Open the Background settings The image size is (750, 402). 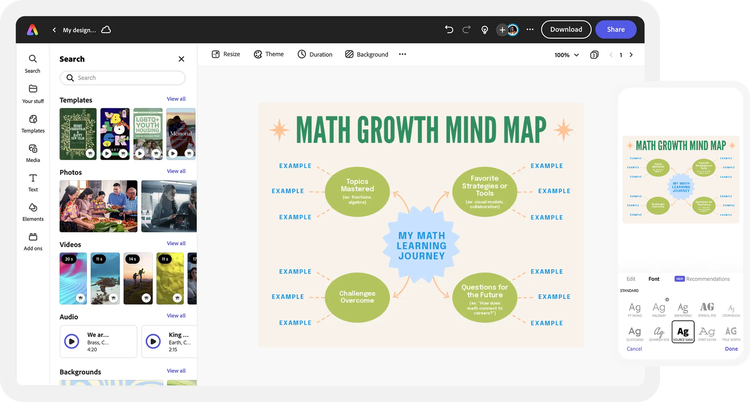(x=366, y=55)
